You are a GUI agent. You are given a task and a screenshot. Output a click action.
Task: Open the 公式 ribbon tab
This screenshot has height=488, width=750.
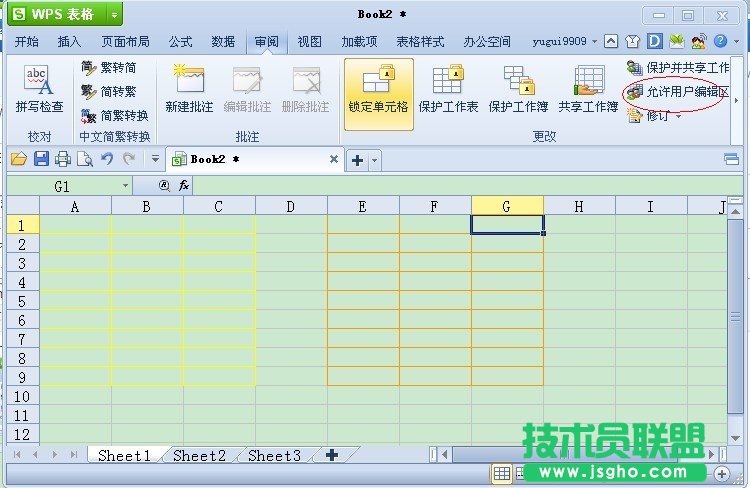[x=180, y=42]
